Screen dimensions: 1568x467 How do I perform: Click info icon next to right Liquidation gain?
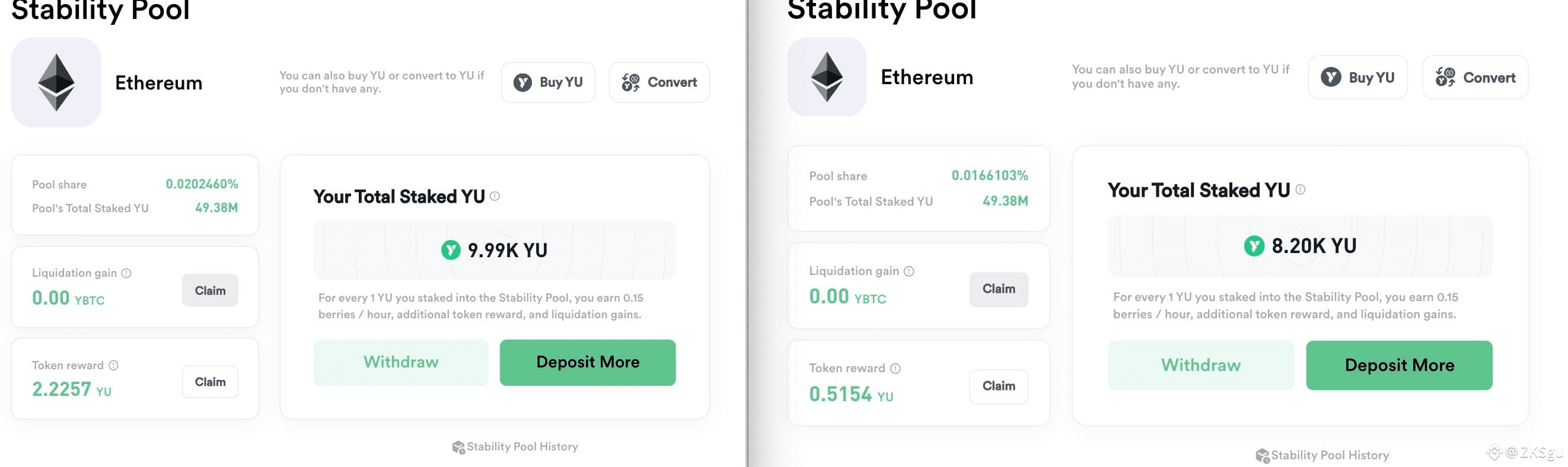pyautogui.click(x=909, y=271)
